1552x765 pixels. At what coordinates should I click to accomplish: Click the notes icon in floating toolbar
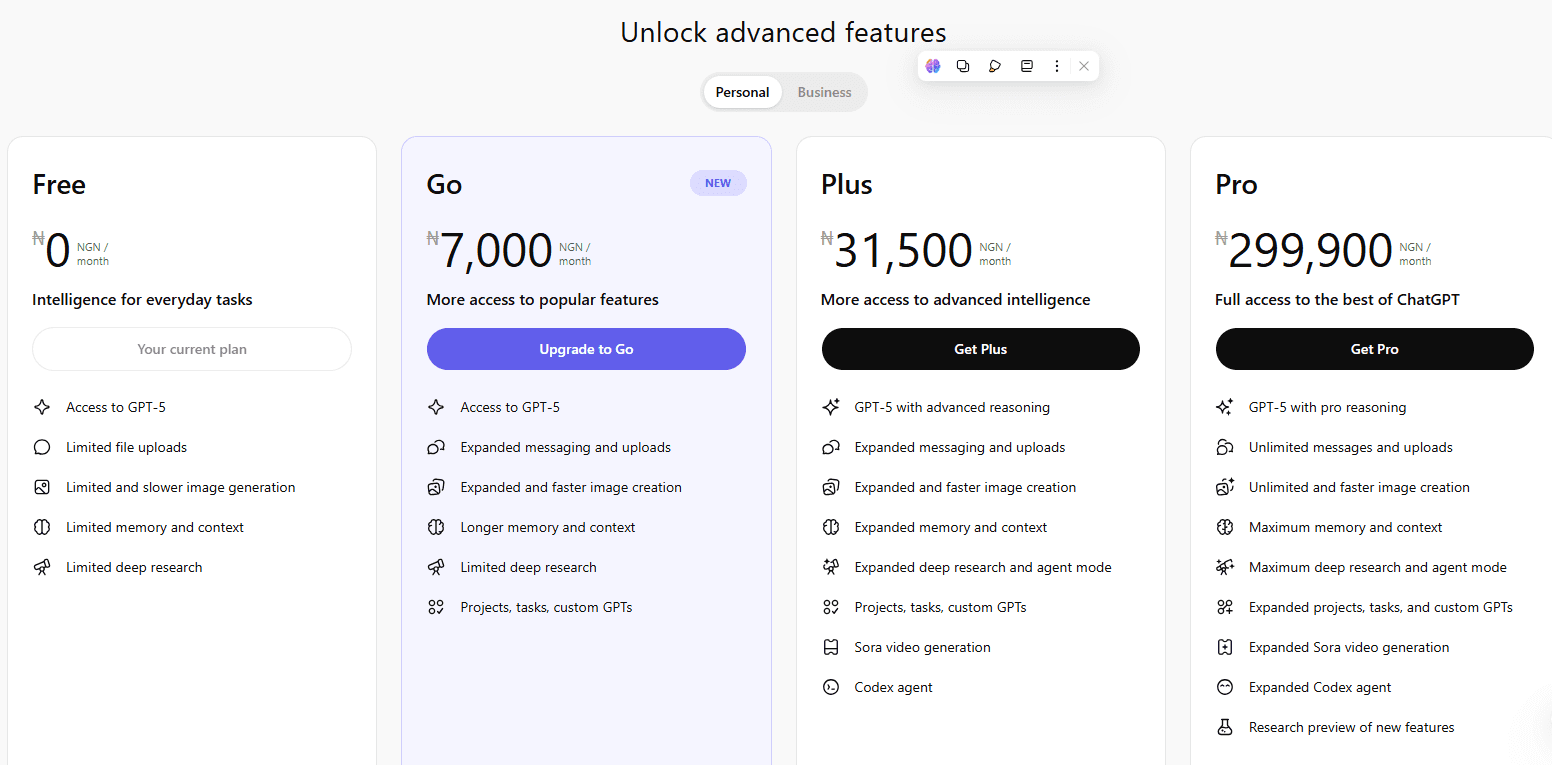pos(1026,66)
